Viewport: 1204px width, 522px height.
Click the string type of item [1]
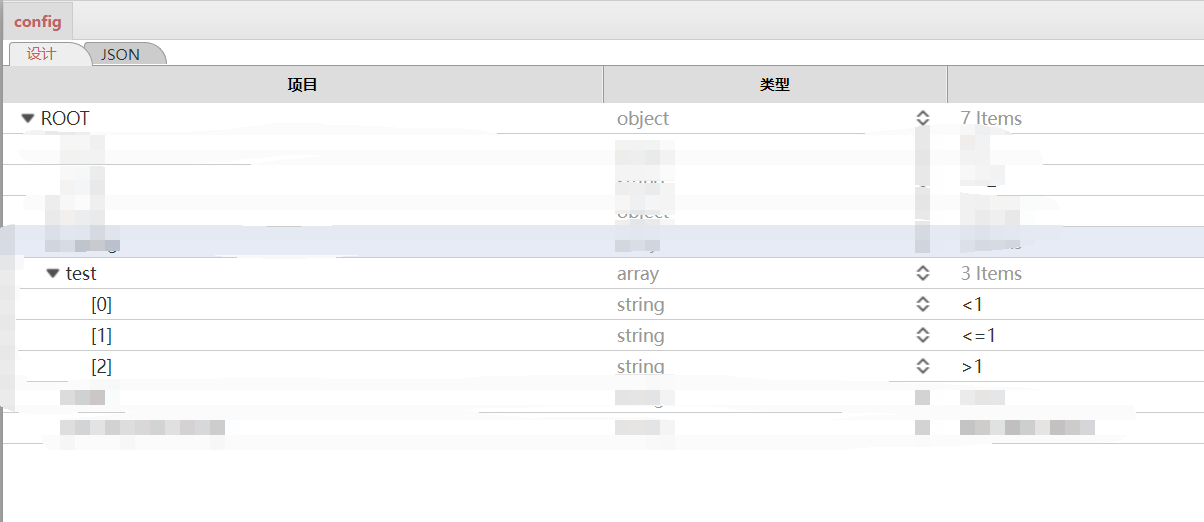click(640, 335)
